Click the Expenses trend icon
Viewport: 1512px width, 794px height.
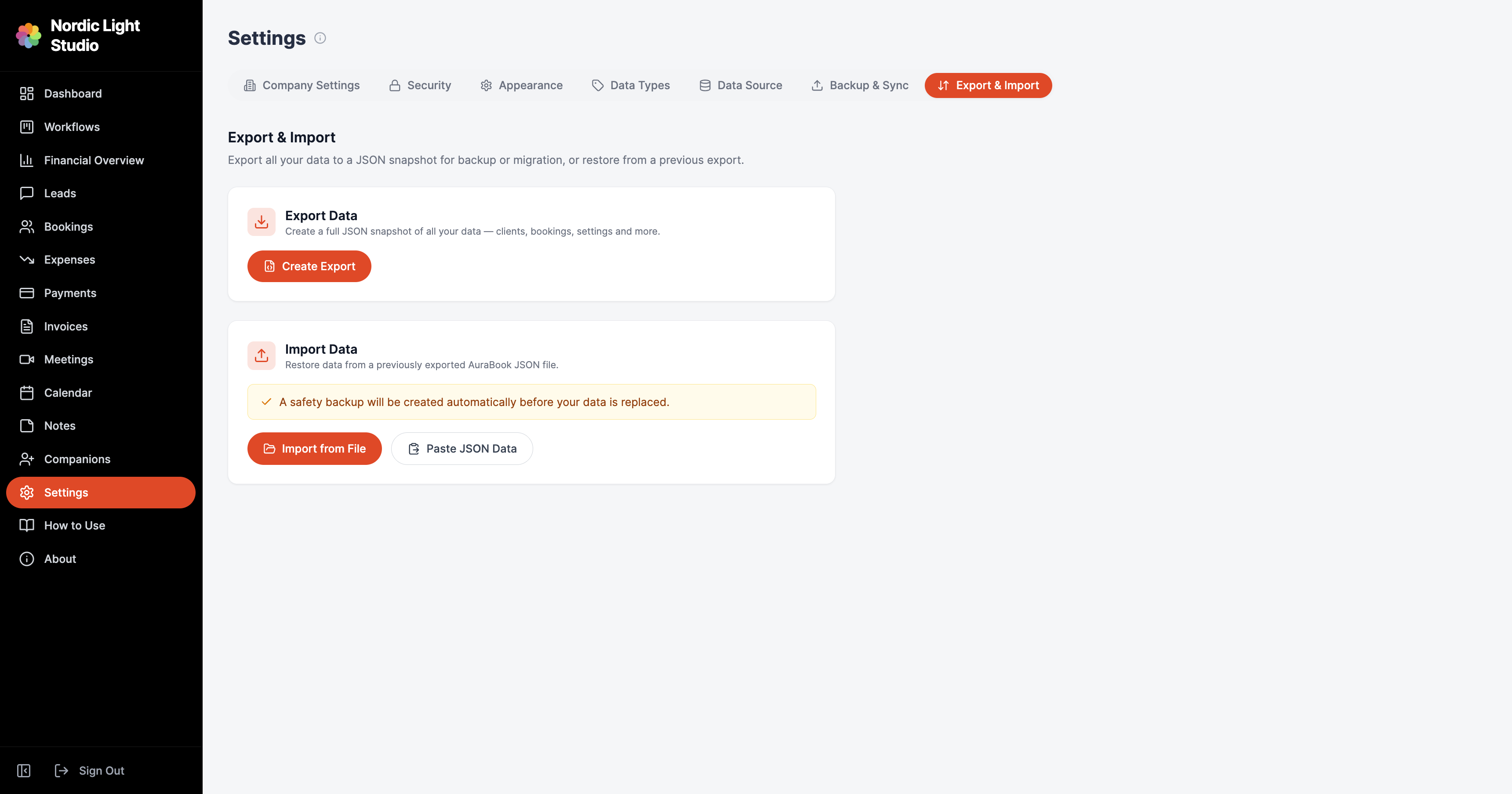26,259
